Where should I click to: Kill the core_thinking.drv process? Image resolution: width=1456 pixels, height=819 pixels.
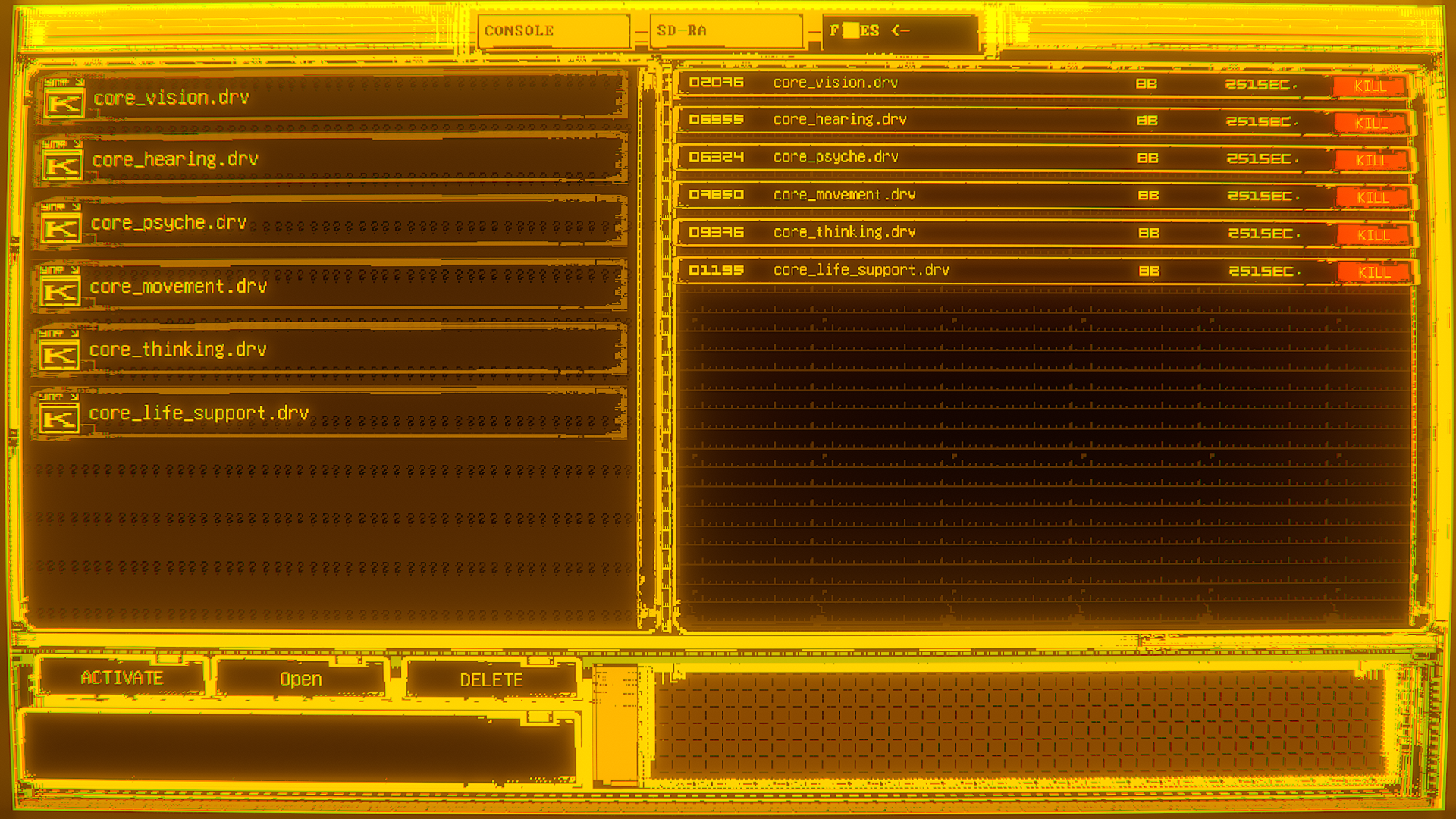point(1373,235)
